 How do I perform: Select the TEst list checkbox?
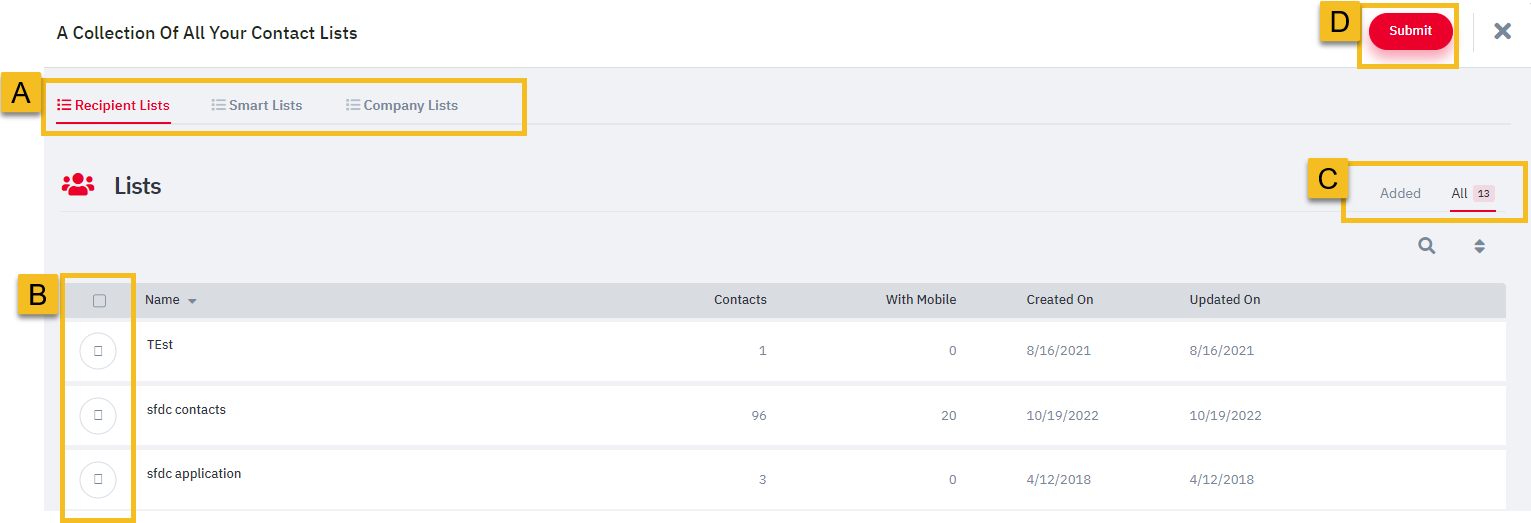pyautogui.click(x=98, y=350)
